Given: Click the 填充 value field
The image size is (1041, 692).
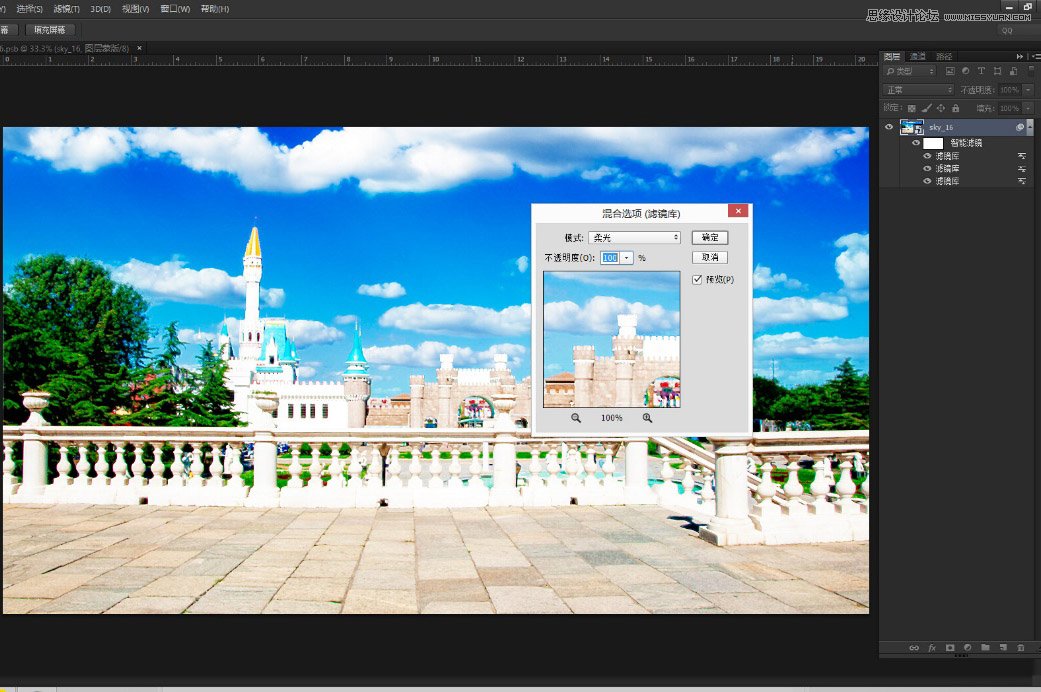Looking at the screenshot, I should 1008,108.
